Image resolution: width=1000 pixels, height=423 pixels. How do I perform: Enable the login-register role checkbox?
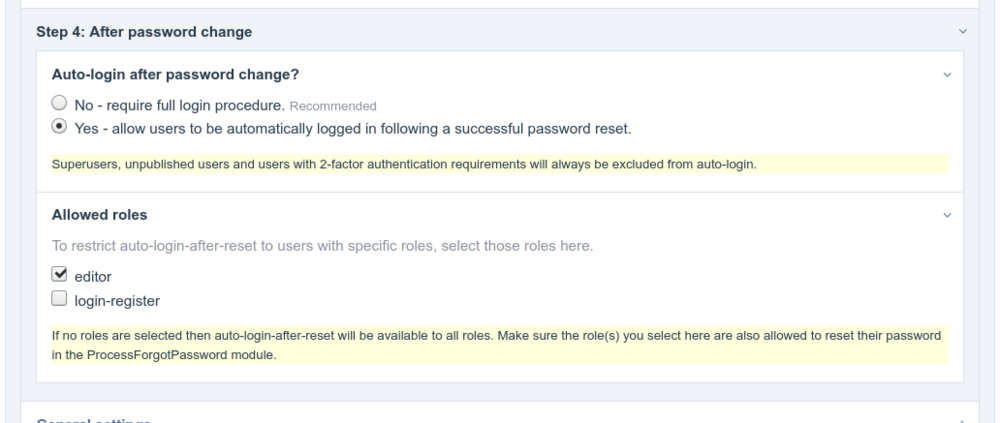(60, 298)
